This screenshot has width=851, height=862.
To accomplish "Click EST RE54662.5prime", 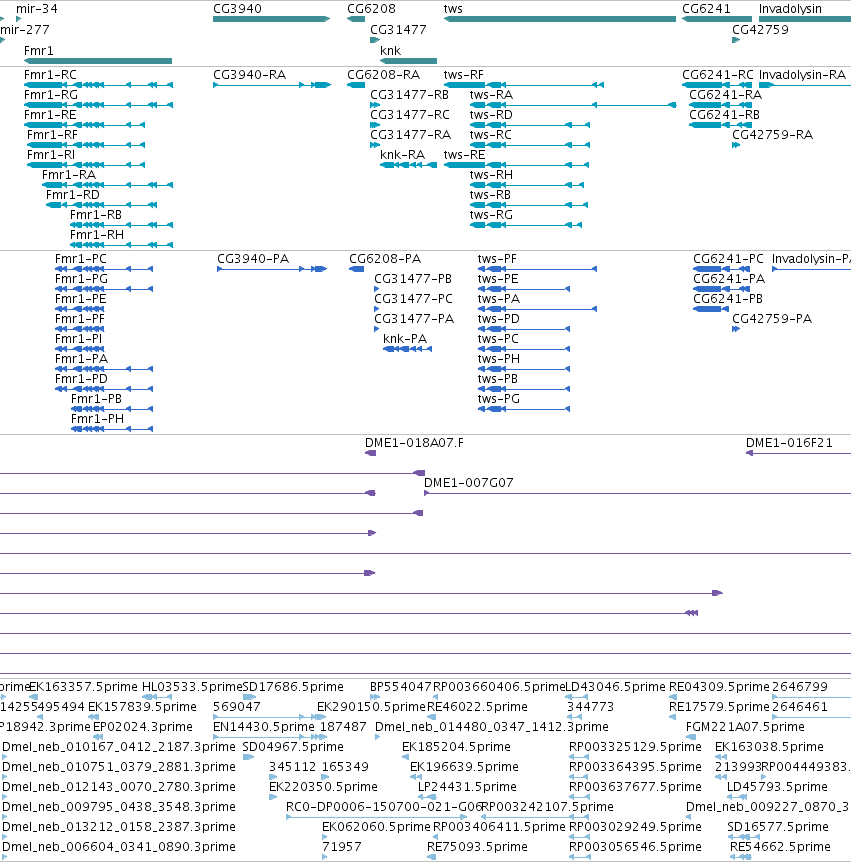I will tap(780, 847).
